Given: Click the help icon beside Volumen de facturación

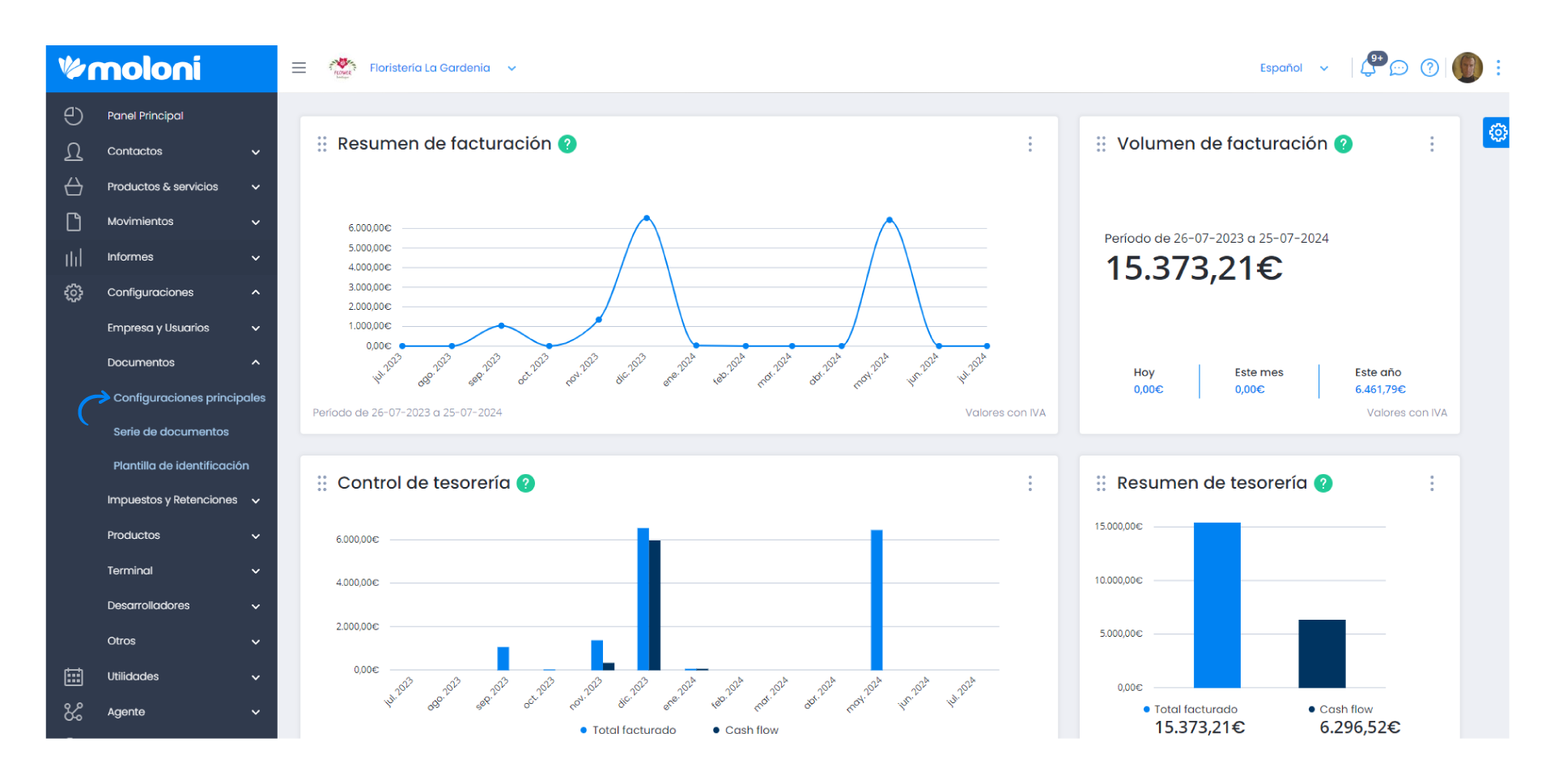Looking at the screenshot, I should 1344,144.
